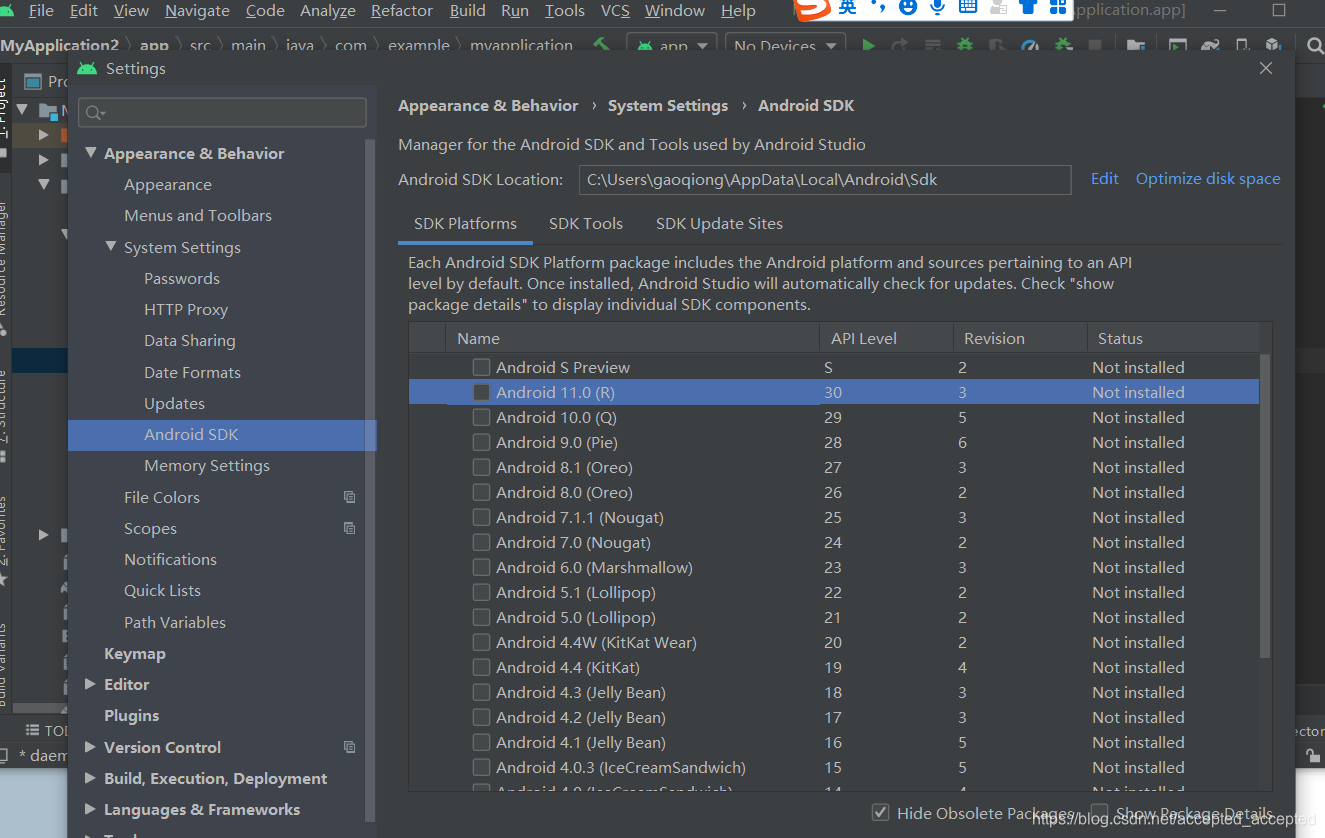Click the Make Project hammer icon
This screenshot has height=838, width=1325.
pyautogui.click(x=601, y=46)
